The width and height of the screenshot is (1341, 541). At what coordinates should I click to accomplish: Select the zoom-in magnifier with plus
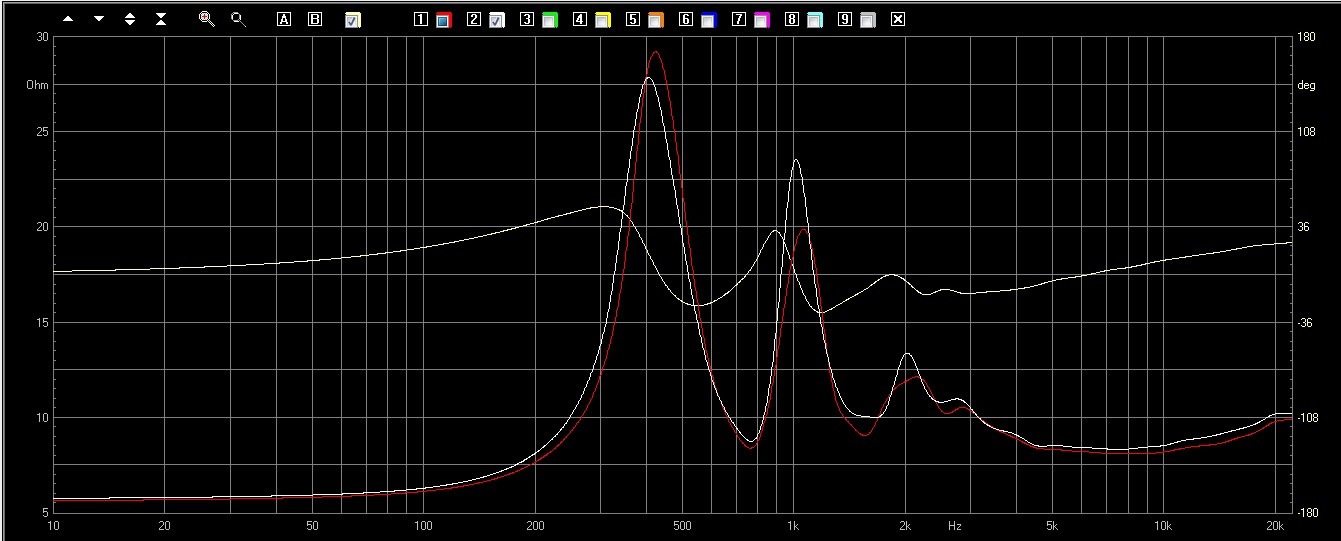207,19
